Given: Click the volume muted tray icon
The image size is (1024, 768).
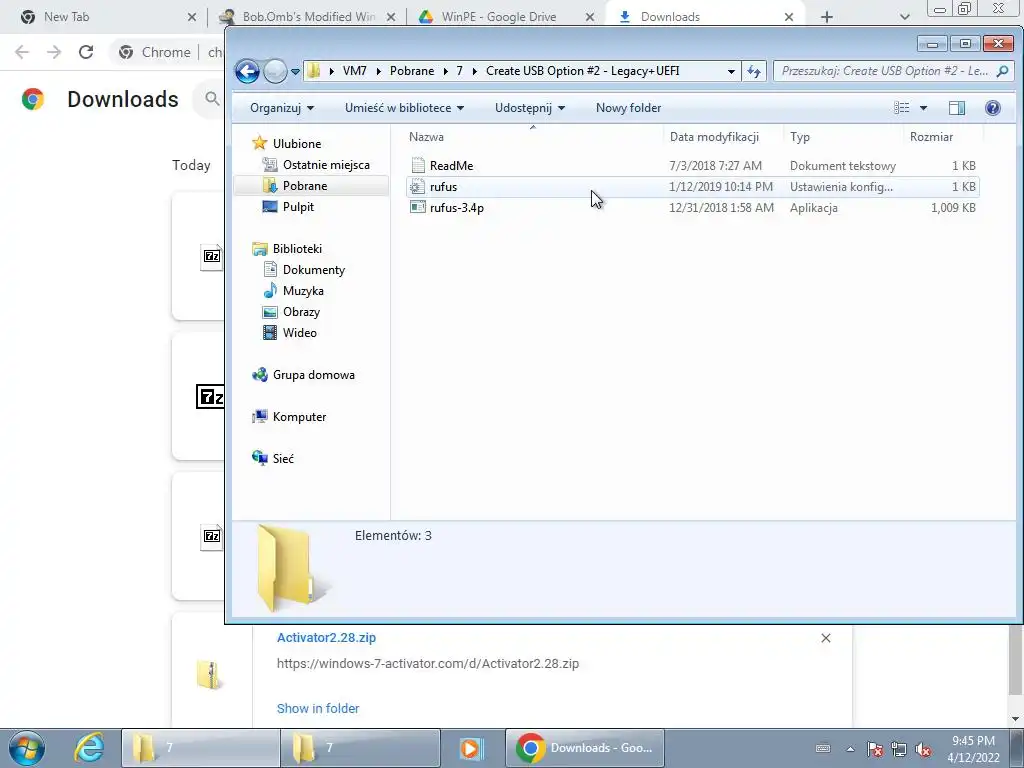Looking at the screenshot, I should [923, 749].
